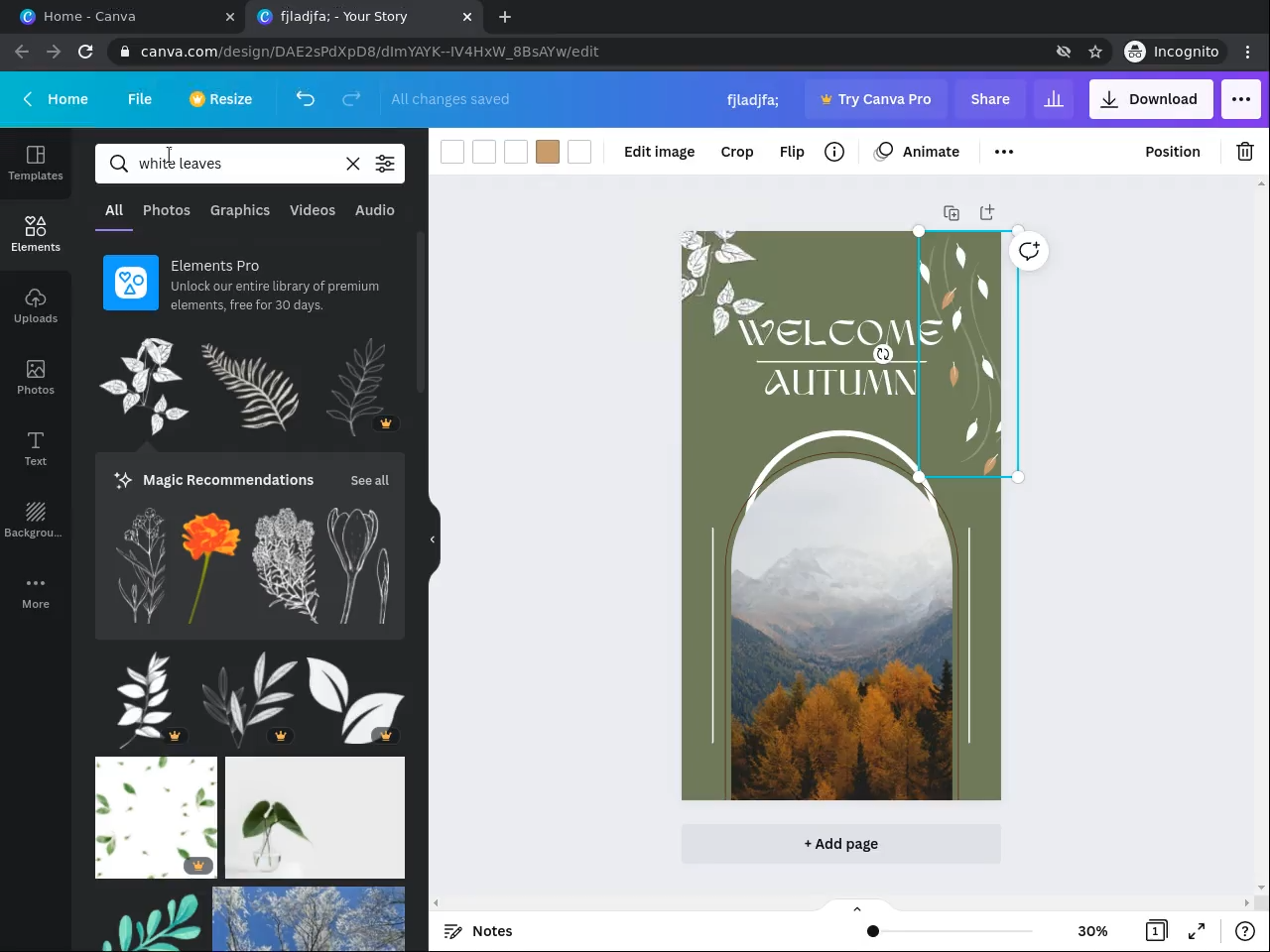Image resolution: width=1270 pixels, height=952 pixels.
Task: Open the insights chart icon
Action: pyautogui.click(x=1054, y=99)
